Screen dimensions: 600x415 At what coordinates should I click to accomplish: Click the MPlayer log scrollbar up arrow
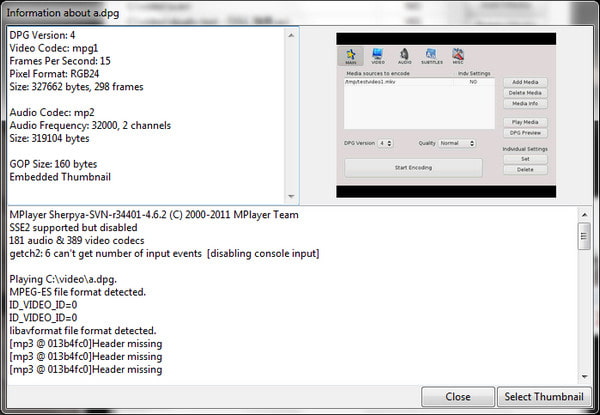click(584, 215)
